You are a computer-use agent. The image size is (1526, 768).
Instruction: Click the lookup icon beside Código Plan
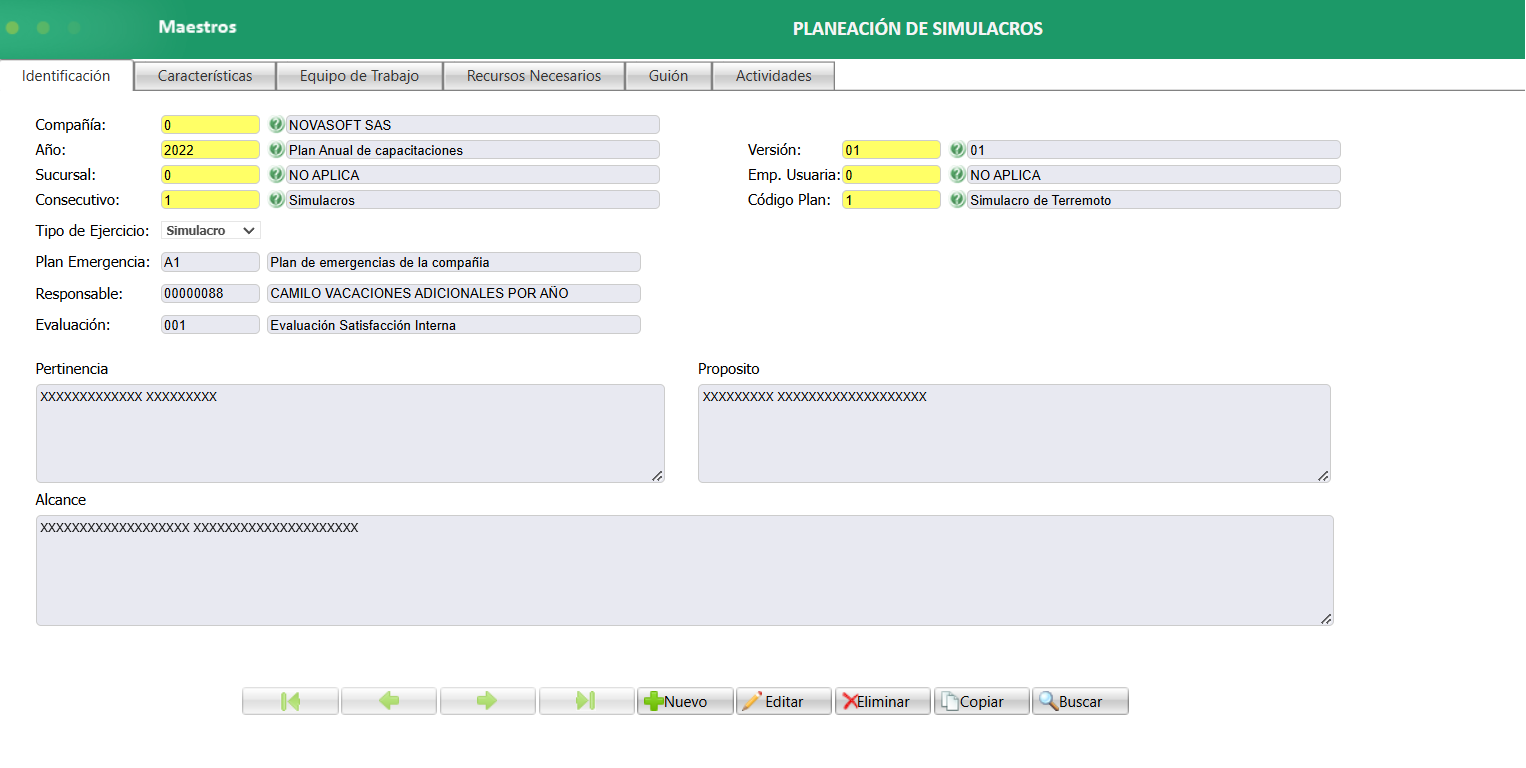coord(957,199)
